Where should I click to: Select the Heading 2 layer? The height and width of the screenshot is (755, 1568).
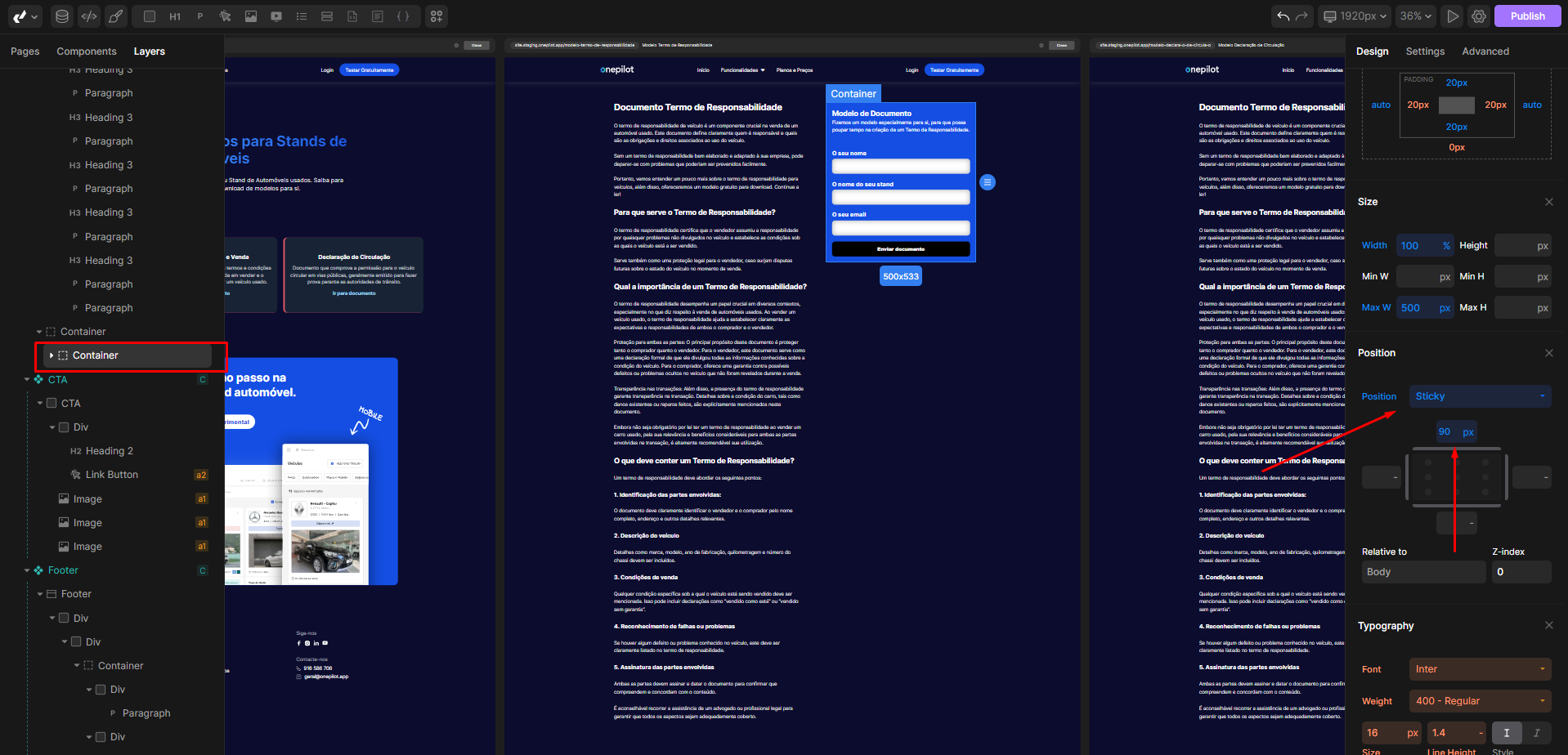[x=110, y=451]
